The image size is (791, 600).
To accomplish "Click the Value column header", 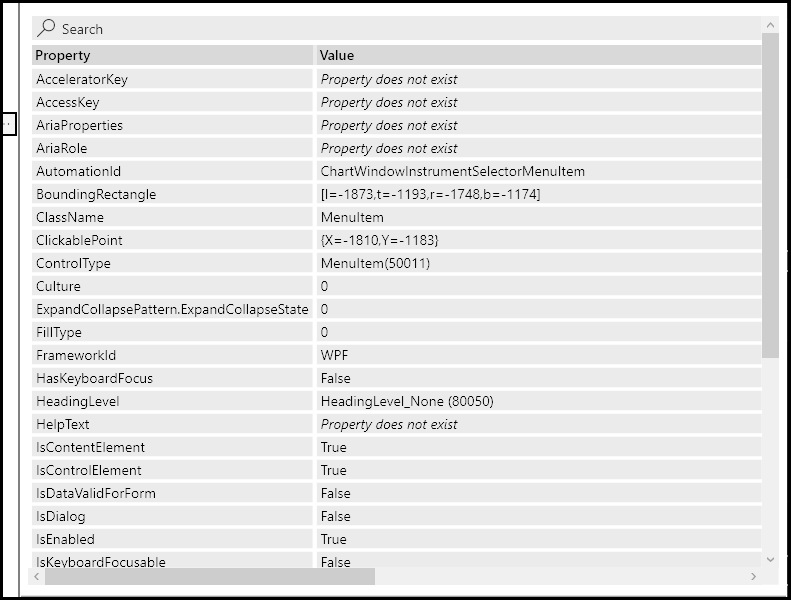I will pos(538,56).
